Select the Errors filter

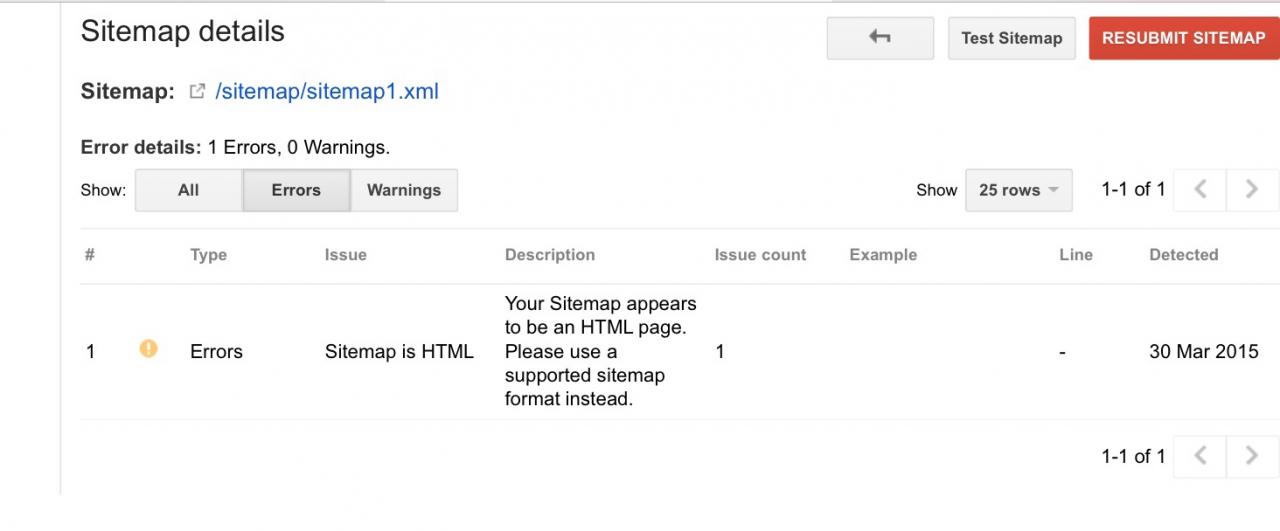296,190
